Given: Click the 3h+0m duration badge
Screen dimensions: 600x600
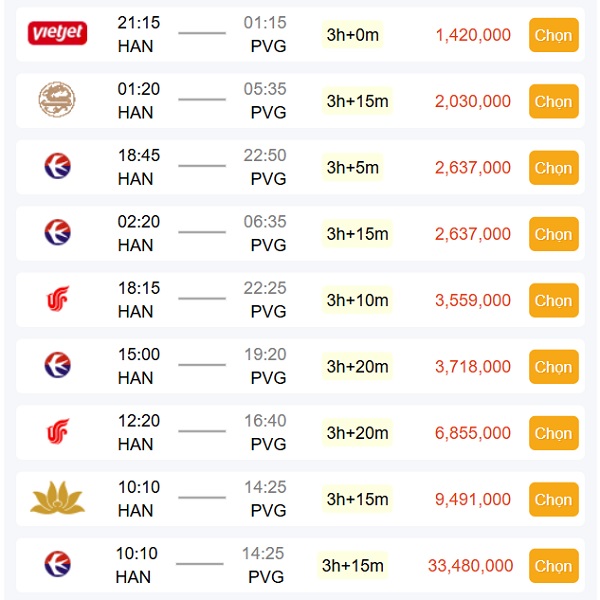Looking at the screenshot, I should 353,35.
